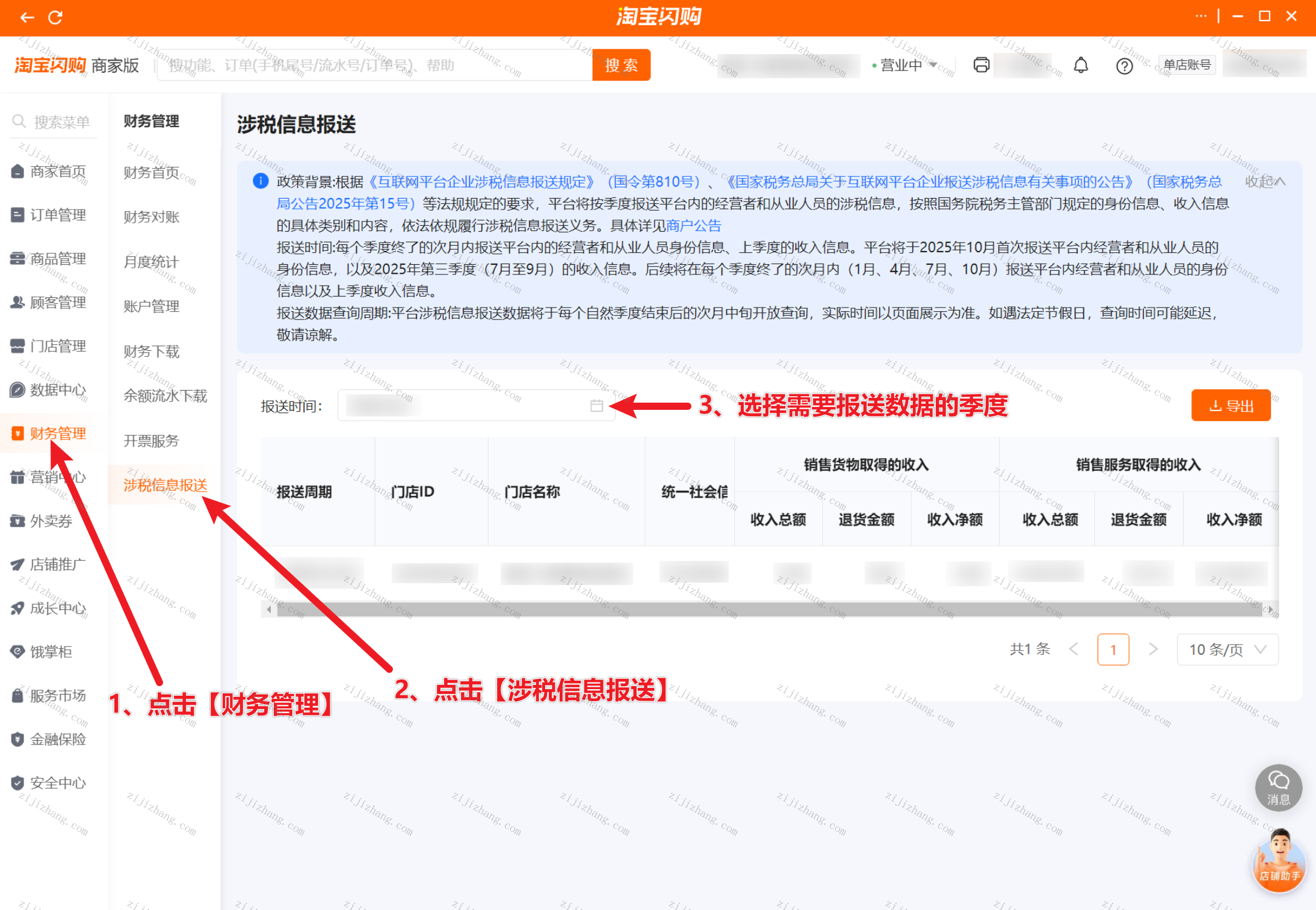The height and width of the screenshot is (910, 1316).
Task: Click the table horizontal scrollbar
Action: 769,610
